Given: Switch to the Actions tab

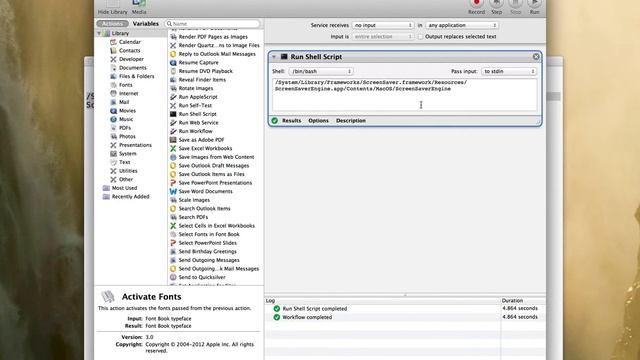Looking at the screenshot, I should (x=112, y=24).
